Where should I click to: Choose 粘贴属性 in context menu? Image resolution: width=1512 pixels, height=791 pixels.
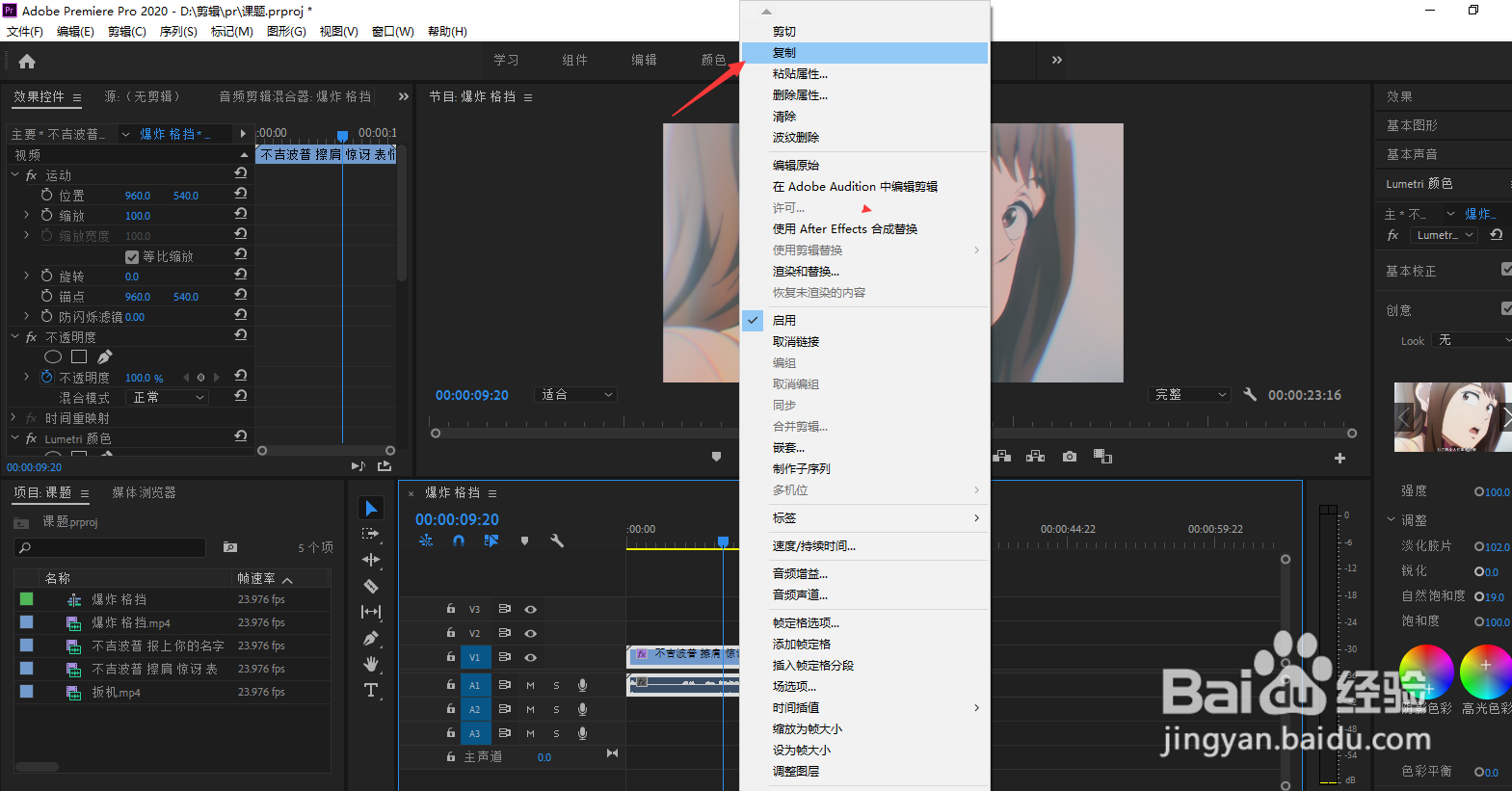pos(864,74)
